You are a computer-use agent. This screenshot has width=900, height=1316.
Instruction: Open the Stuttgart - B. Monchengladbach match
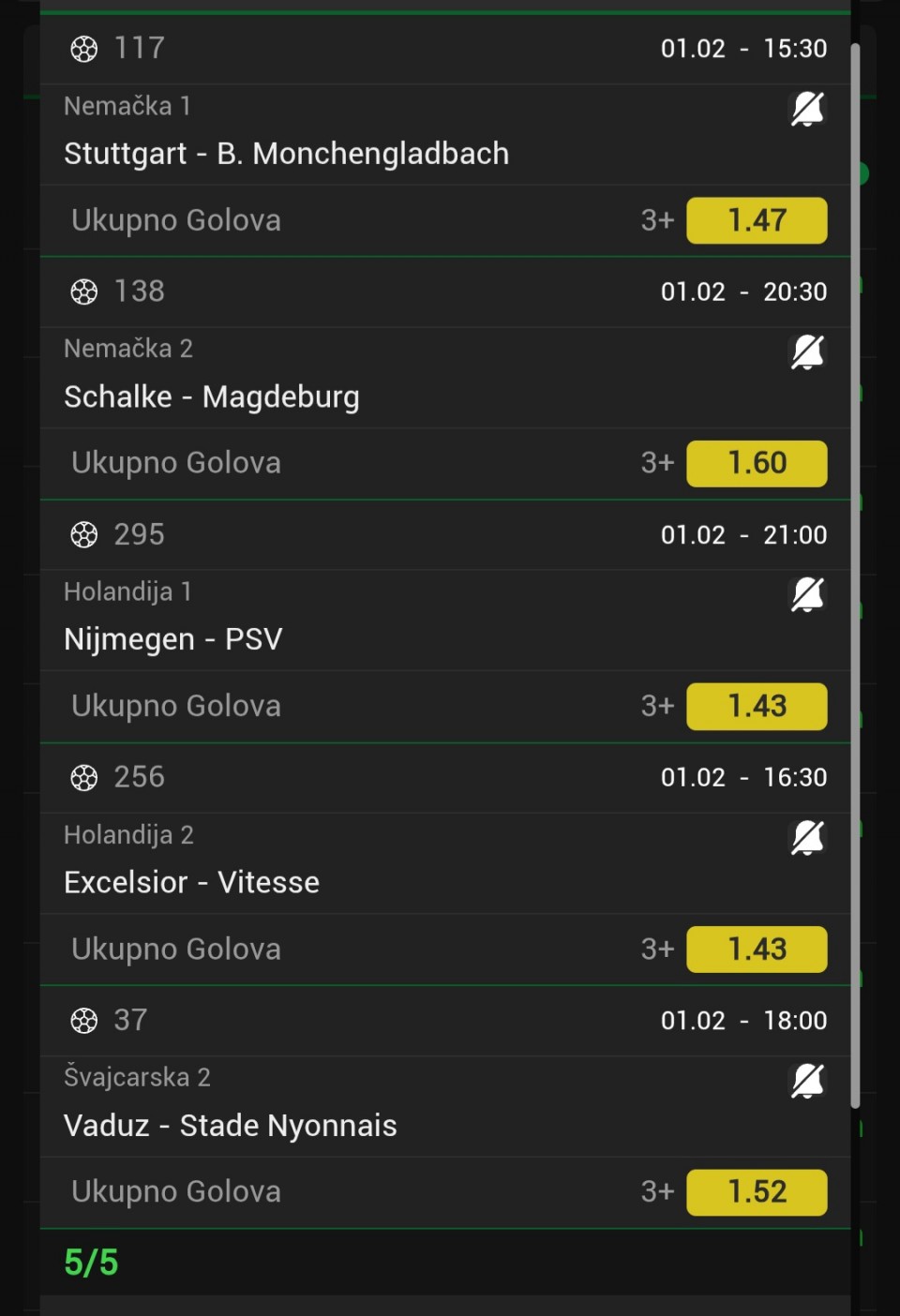(287, 154)
